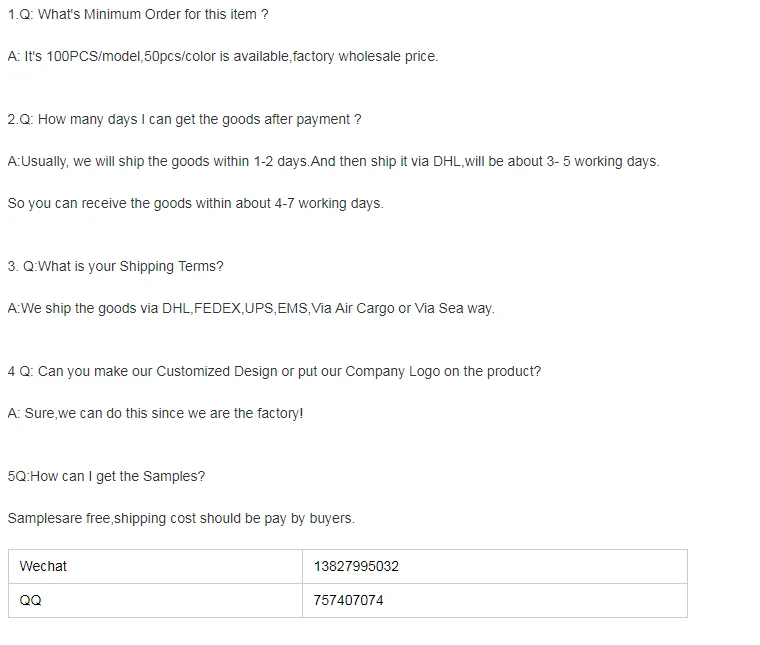Click the 100PCS/model answer line
Image resolution: width=760 pixels, height=645 pixels.
point(223,57)
